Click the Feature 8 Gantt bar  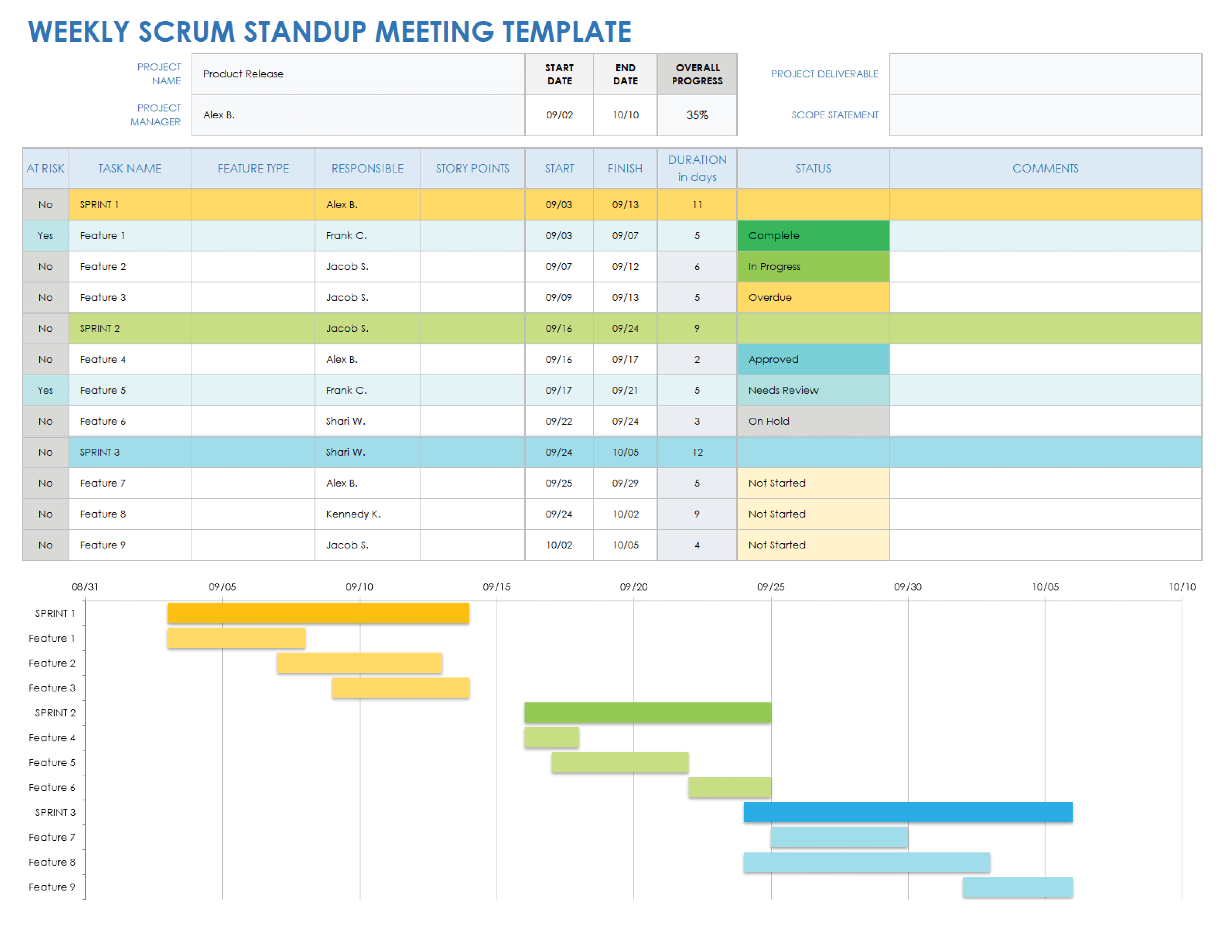(867, 862)
